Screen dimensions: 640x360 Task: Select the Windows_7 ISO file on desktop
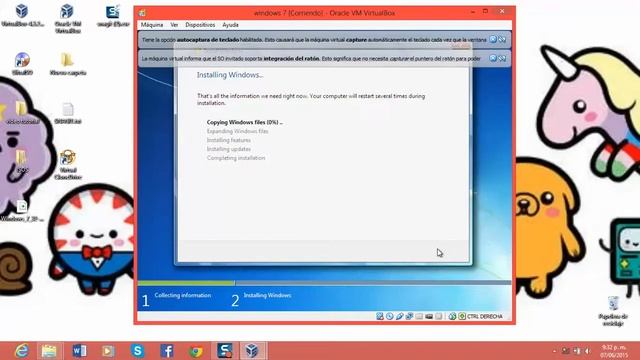(22, 211)
